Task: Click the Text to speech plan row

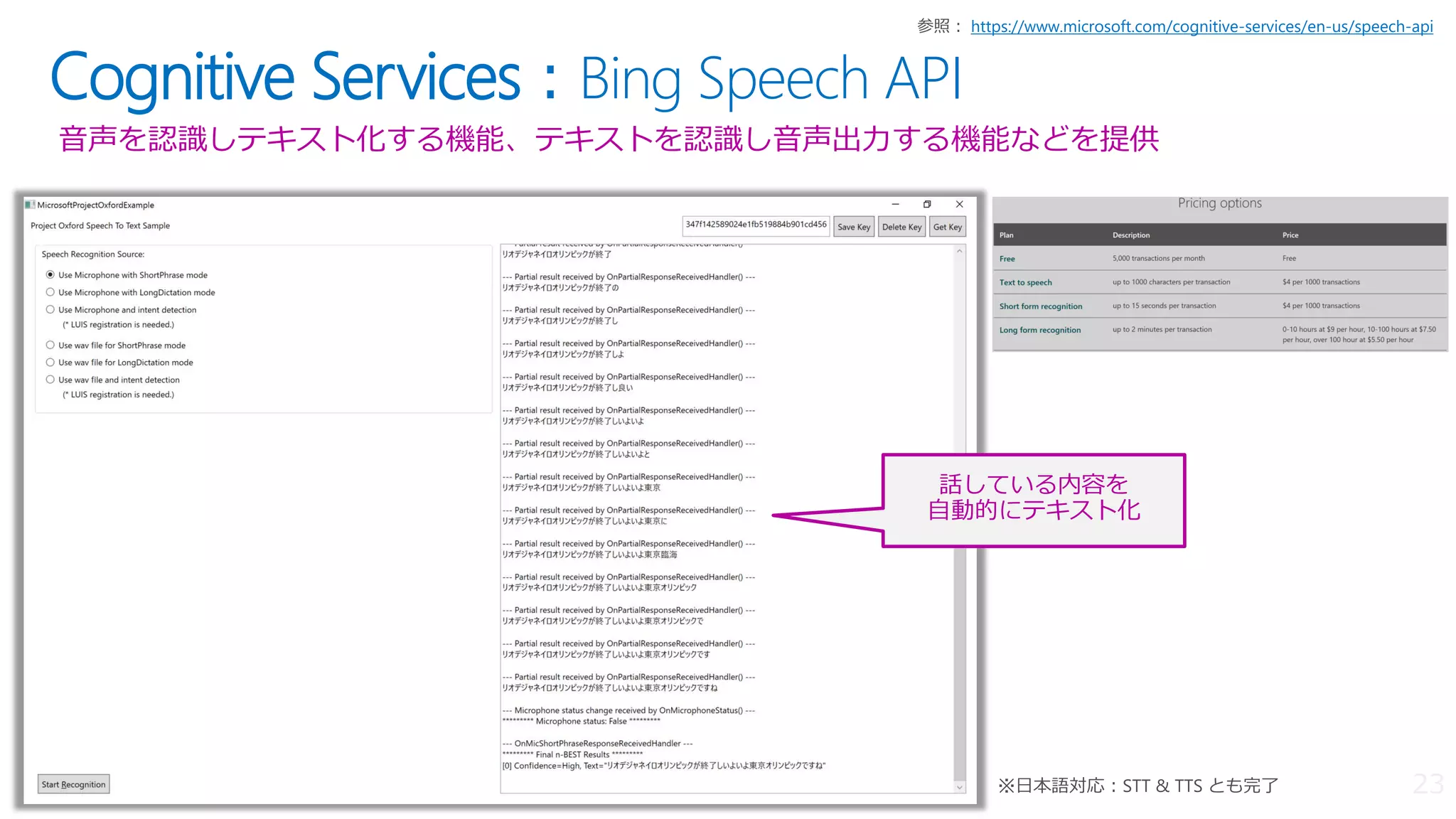Action: (1219, 282)
